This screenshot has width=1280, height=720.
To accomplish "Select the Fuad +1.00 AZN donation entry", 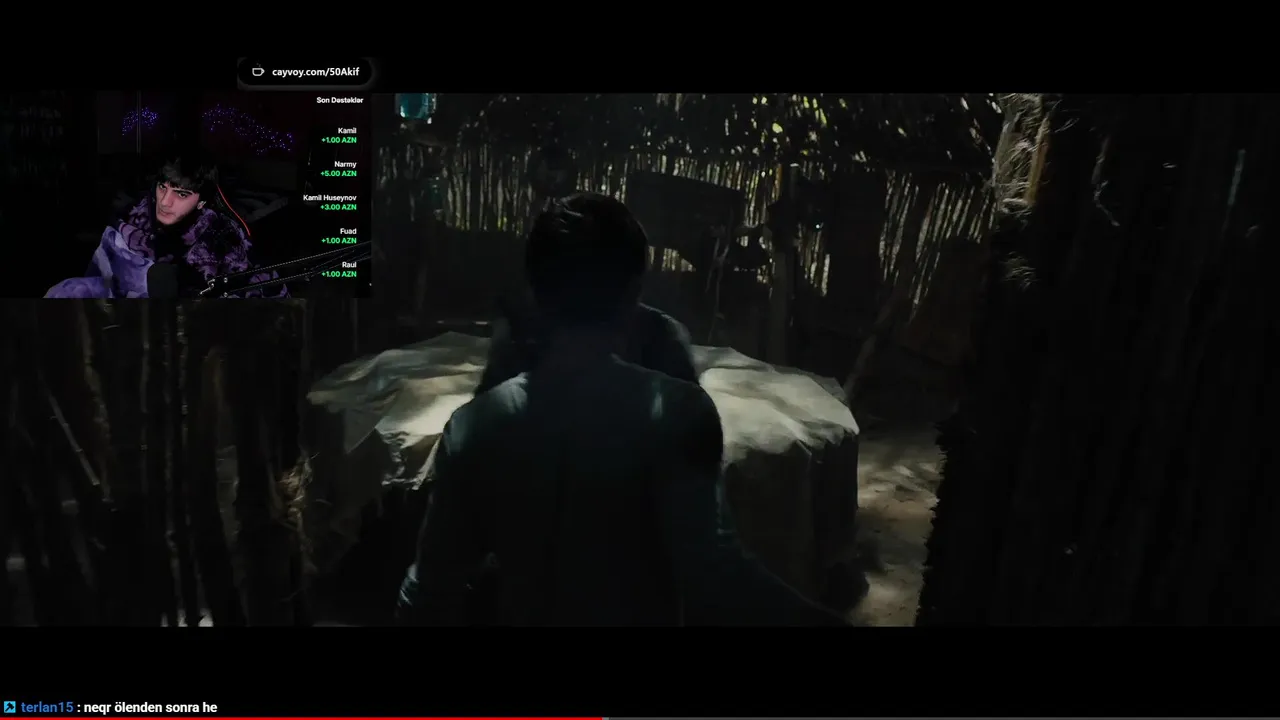I will tap(338, 236).
